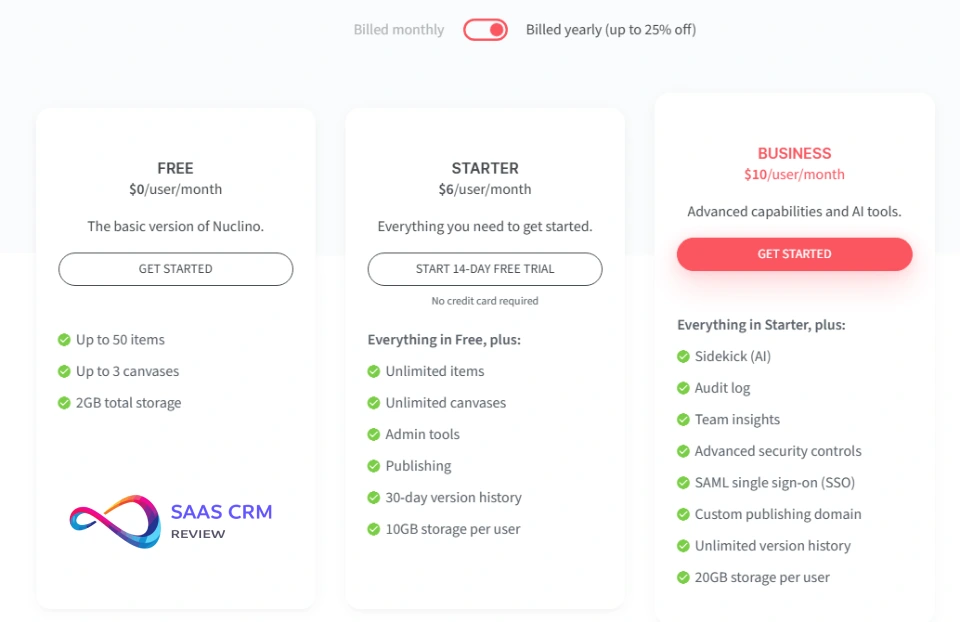960x622 pixels.
Task: Click Get Started on the Free plan
Action: click(175, 269)
